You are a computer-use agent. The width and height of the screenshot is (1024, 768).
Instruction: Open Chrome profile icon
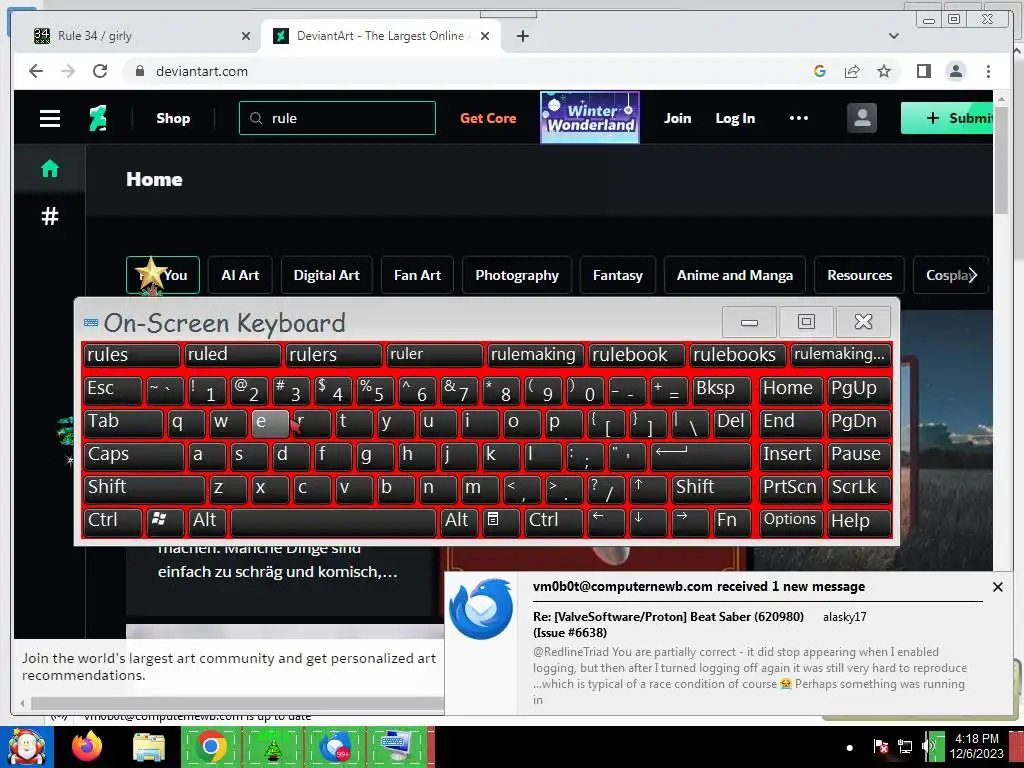[x=955, y=71]
